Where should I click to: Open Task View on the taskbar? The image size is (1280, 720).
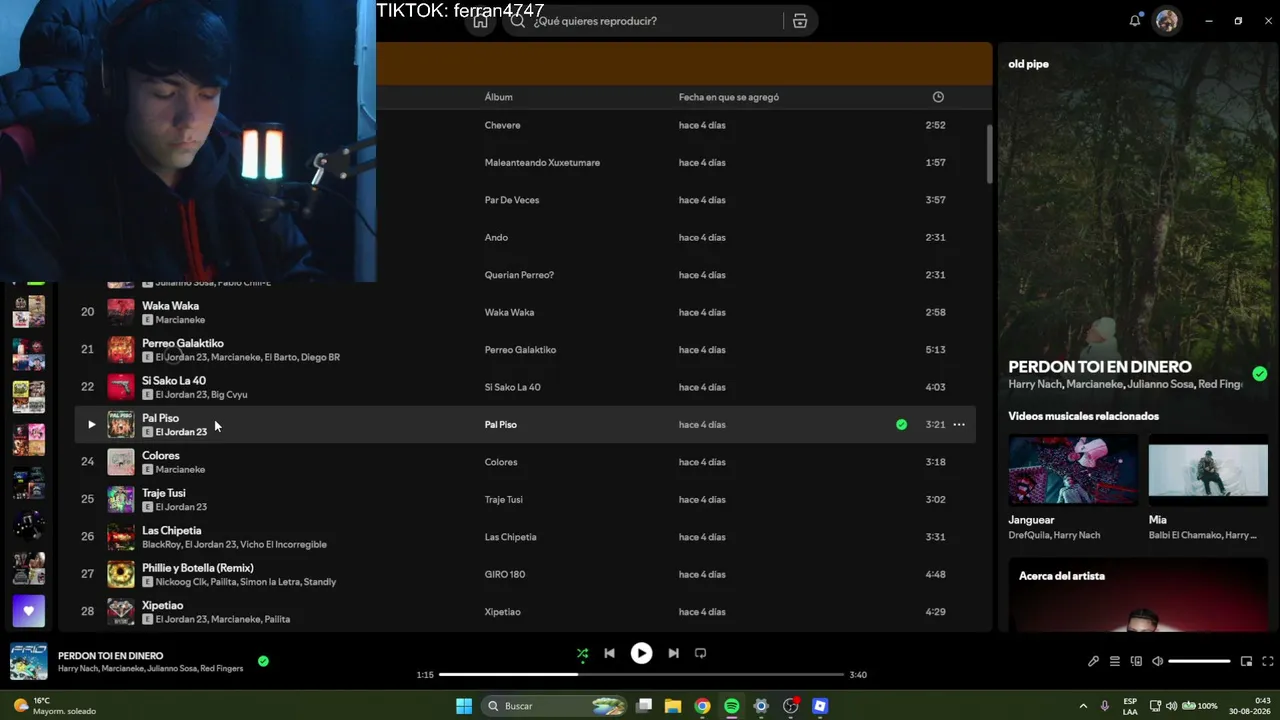645,706
